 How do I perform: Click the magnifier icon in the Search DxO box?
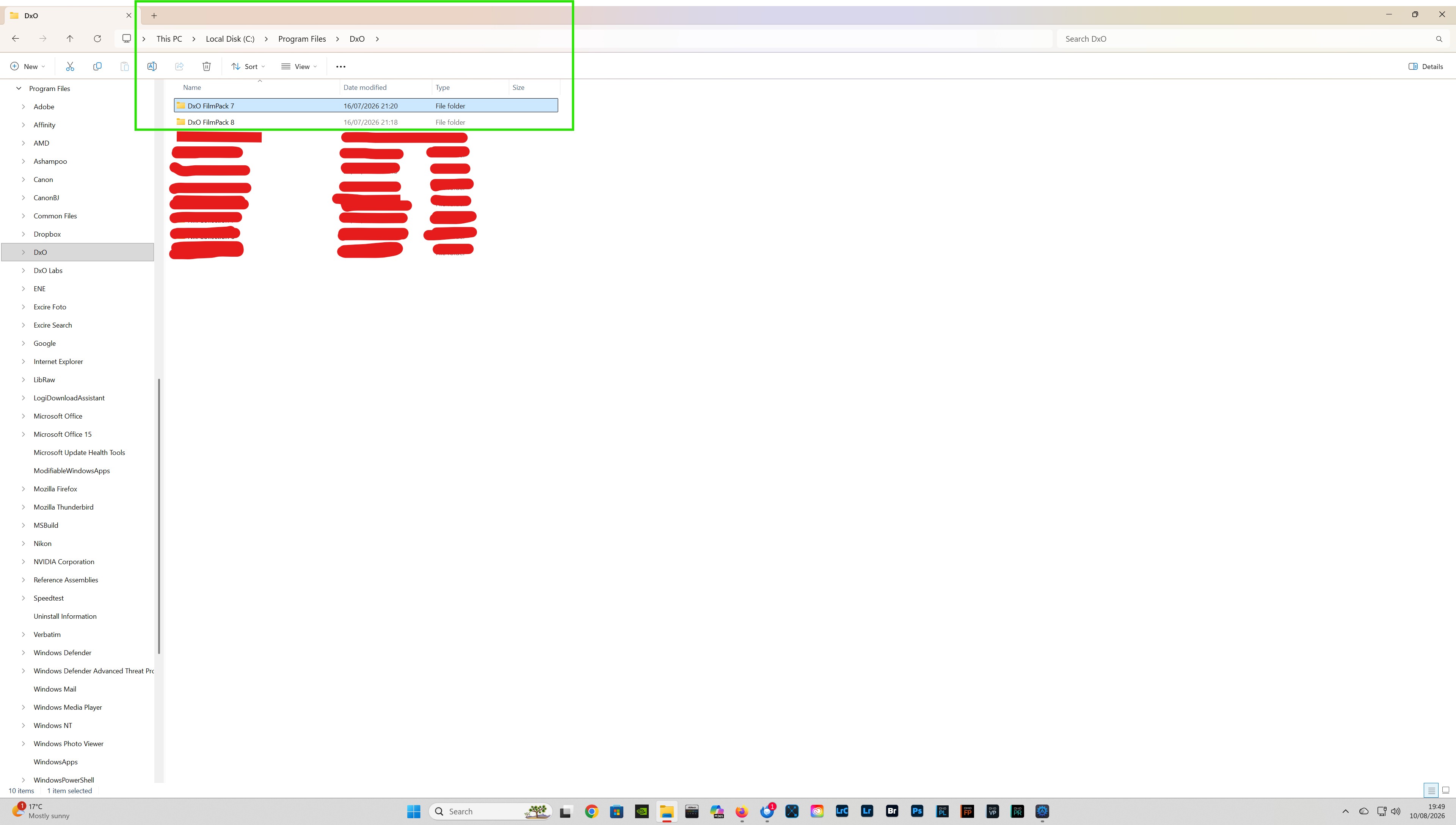(1439, 39)
